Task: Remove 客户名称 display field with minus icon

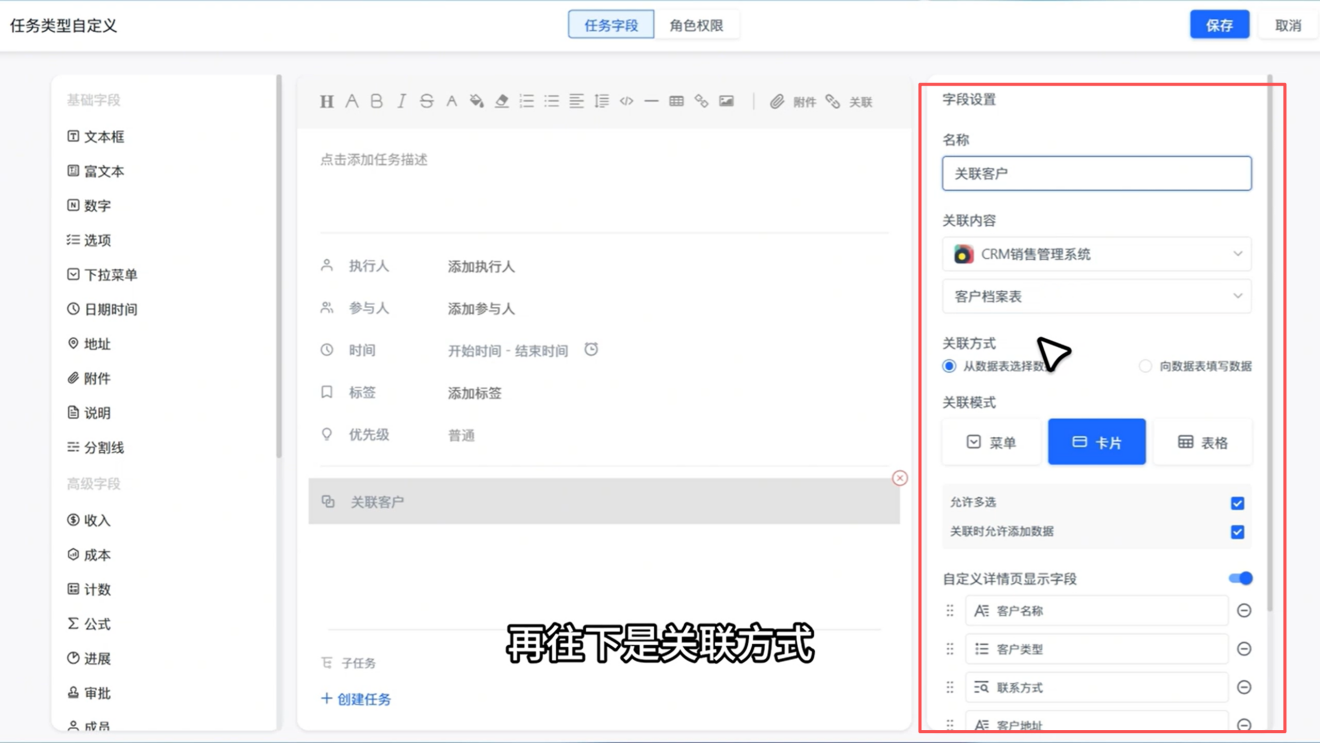Action: click(x=1244, y=610)
